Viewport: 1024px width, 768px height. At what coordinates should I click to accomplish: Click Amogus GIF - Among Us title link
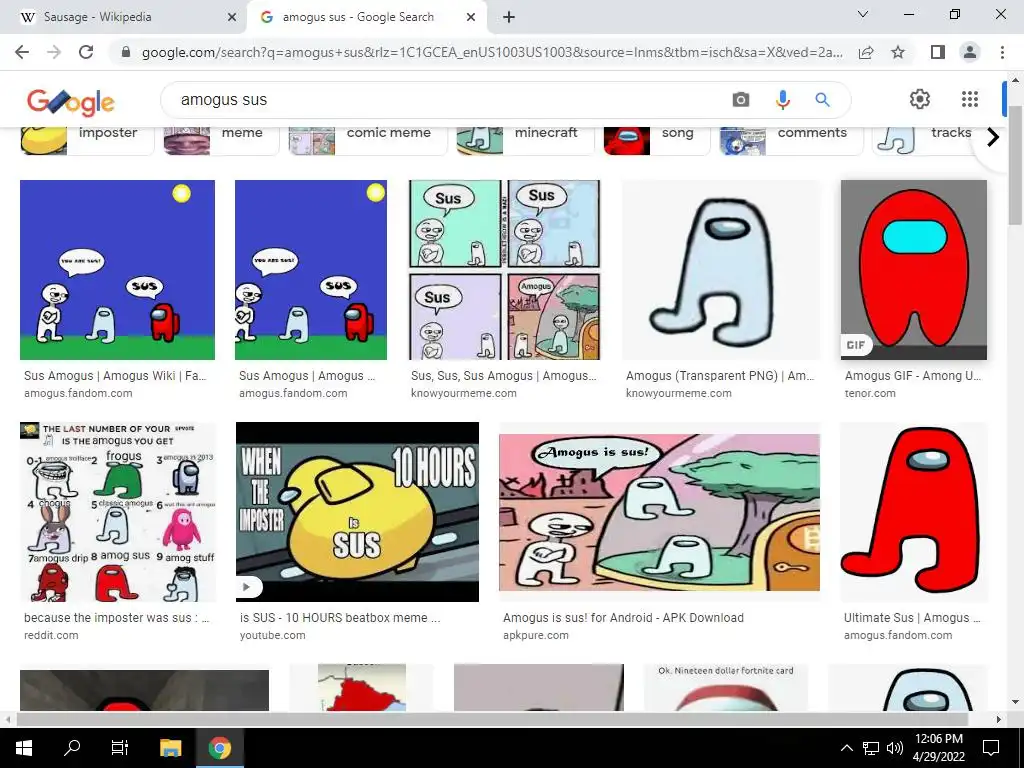[912, 376]
